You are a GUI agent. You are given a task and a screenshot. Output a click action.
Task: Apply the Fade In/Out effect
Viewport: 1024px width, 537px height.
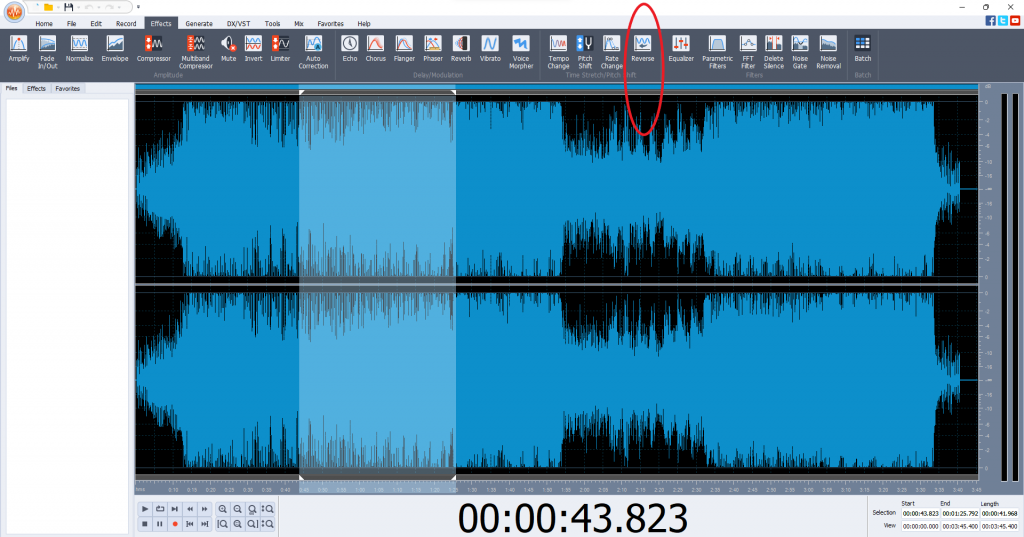47,52
